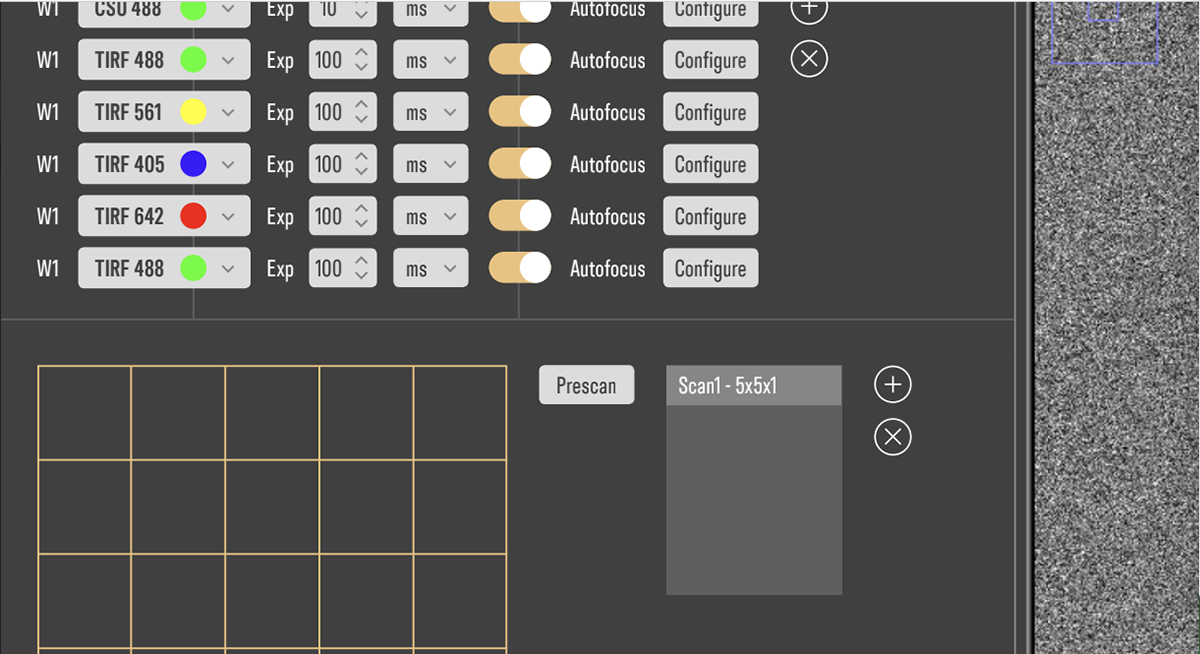Image resolution: width=1200 pixels, height=654 pixels.
Task: Click the green dot on last TIRF 488
Action: click(x=193, y=268)
